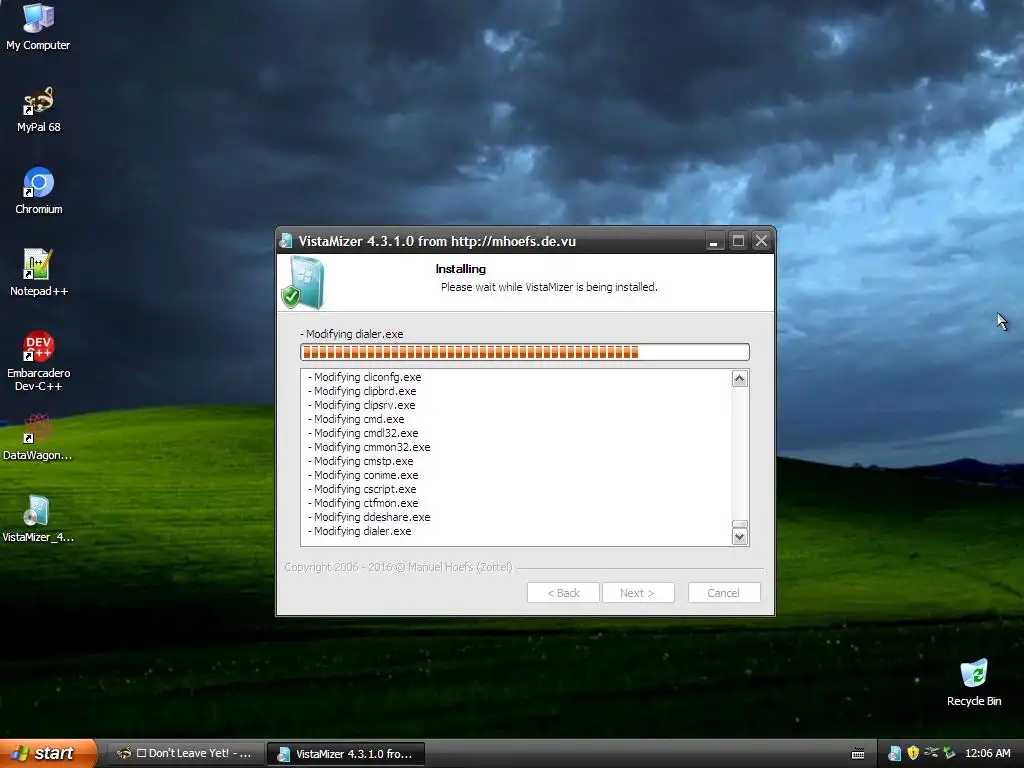Screen dimensions: 1024x768
Task: Click the network connection tray icon
Action: click(931, 754)
